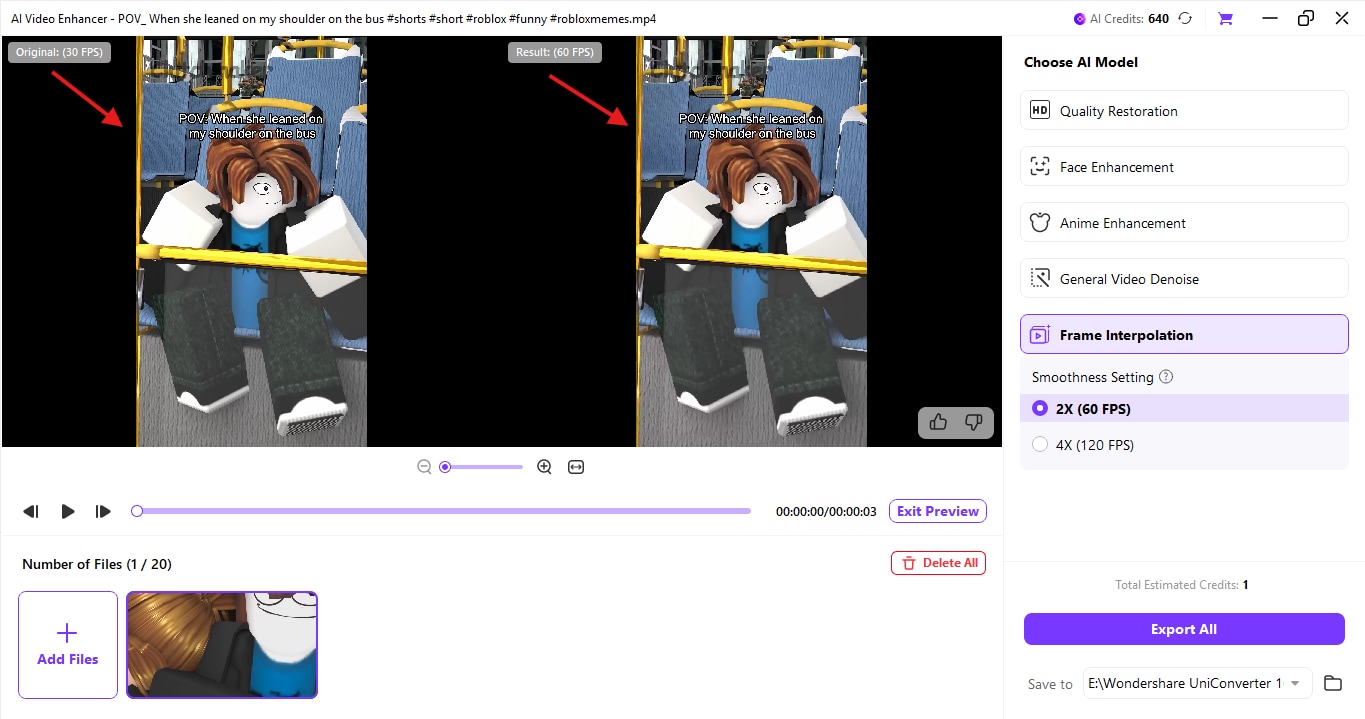Click the AI Credits 640 value
This screenshot has height=719, width=1365.
[1158, 18]
